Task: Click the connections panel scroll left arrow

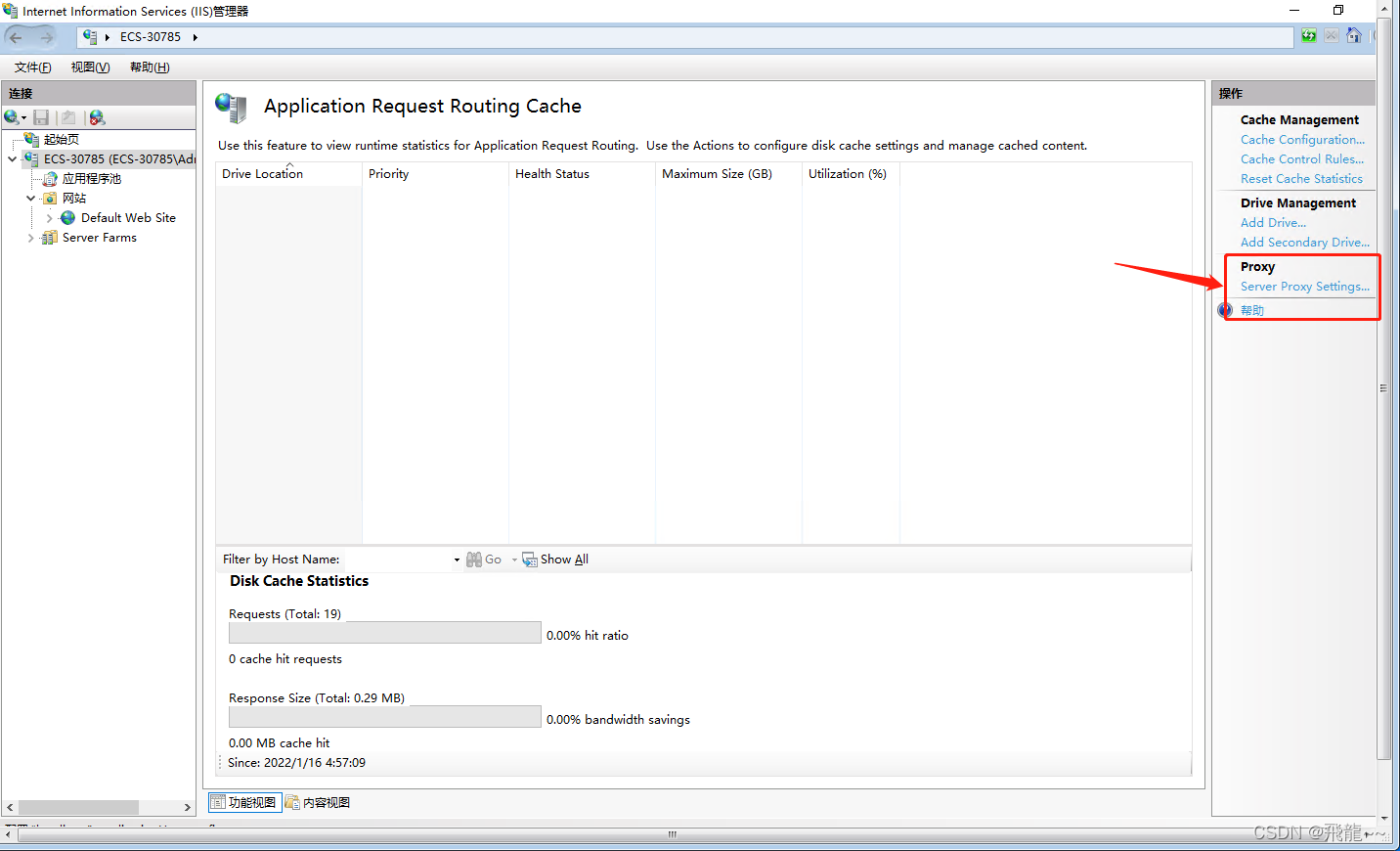Action: 10,808
